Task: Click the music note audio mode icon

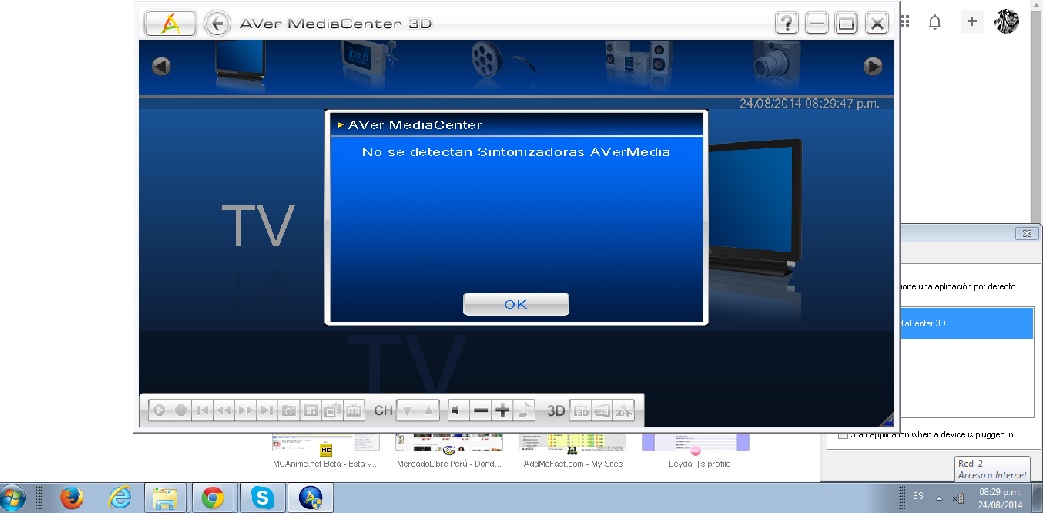Action: coord(525,411)
